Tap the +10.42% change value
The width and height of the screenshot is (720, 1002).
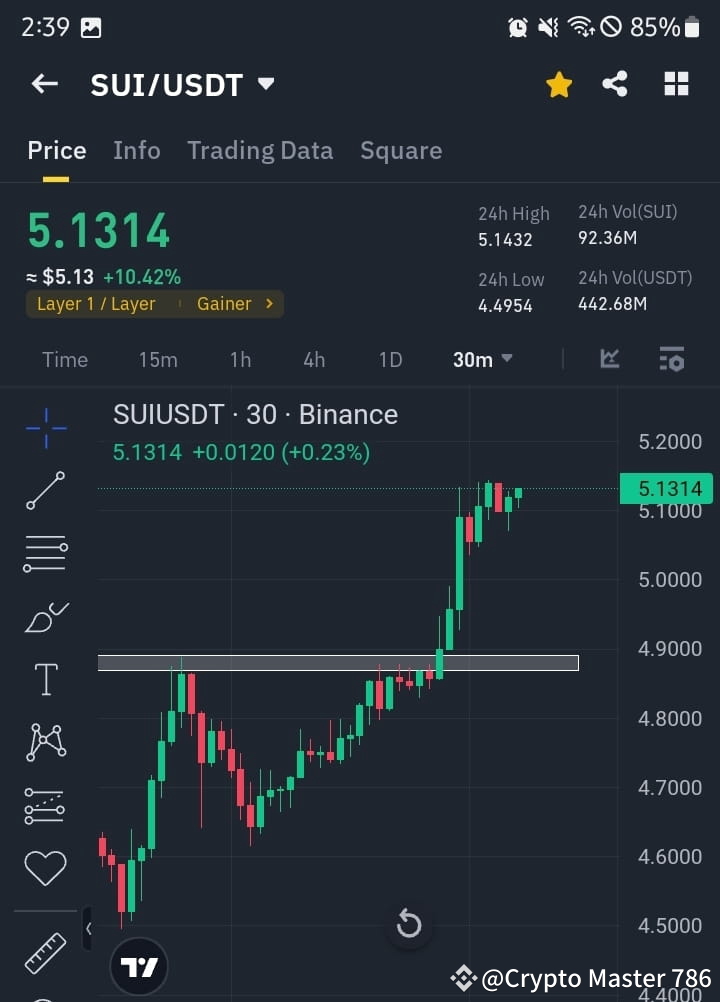142,277
